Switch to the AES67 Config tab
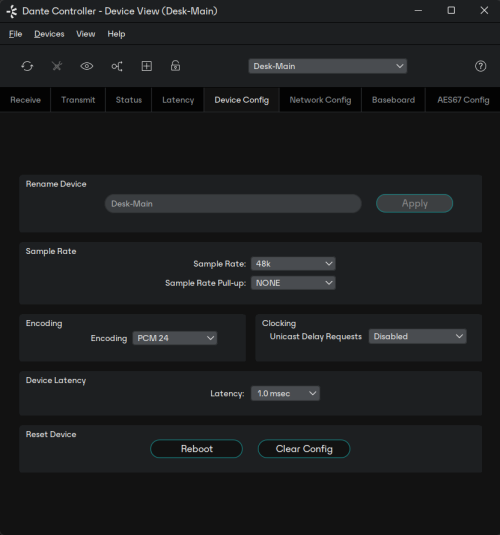The image size is (500, 535). [x=463, y=100]
